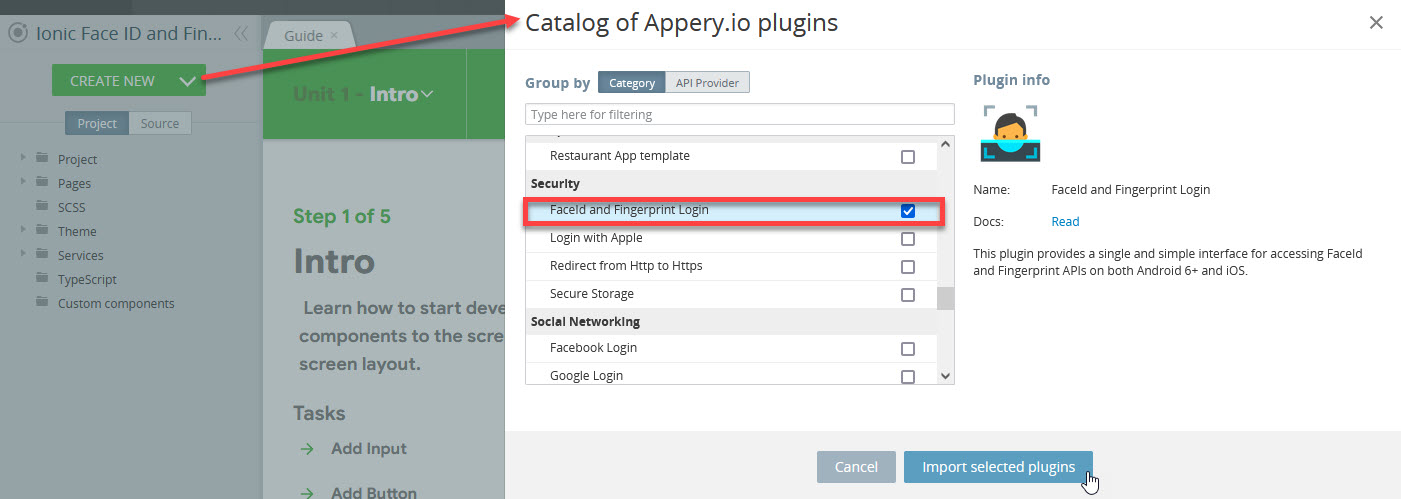Image resolution: width=1401 pixels, height=499 pixels.
Task: Switch to the Project tab
Action: coord(97,124)
